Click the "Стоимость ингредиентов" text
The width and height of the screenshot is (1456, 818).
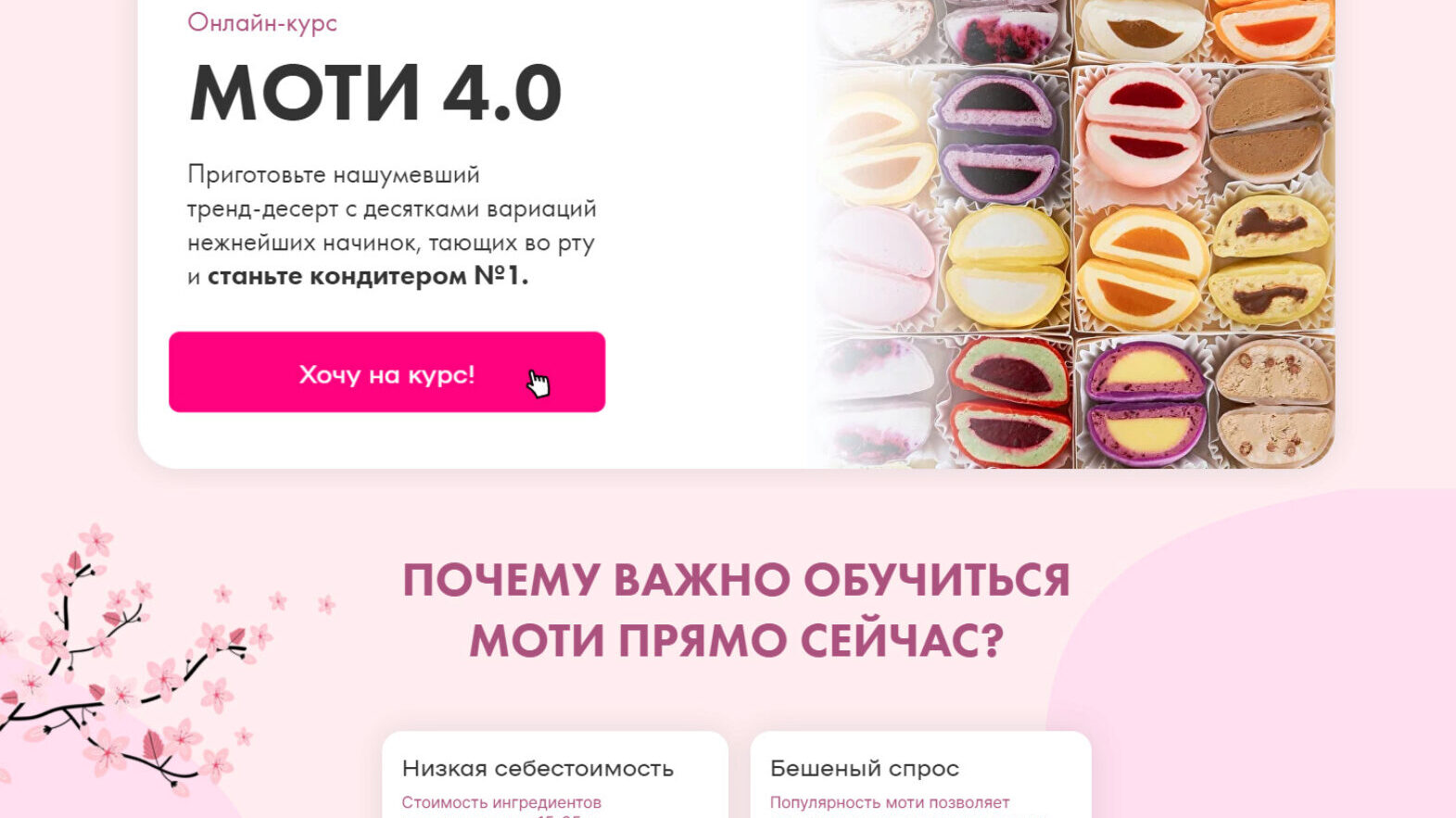point(501,802)
